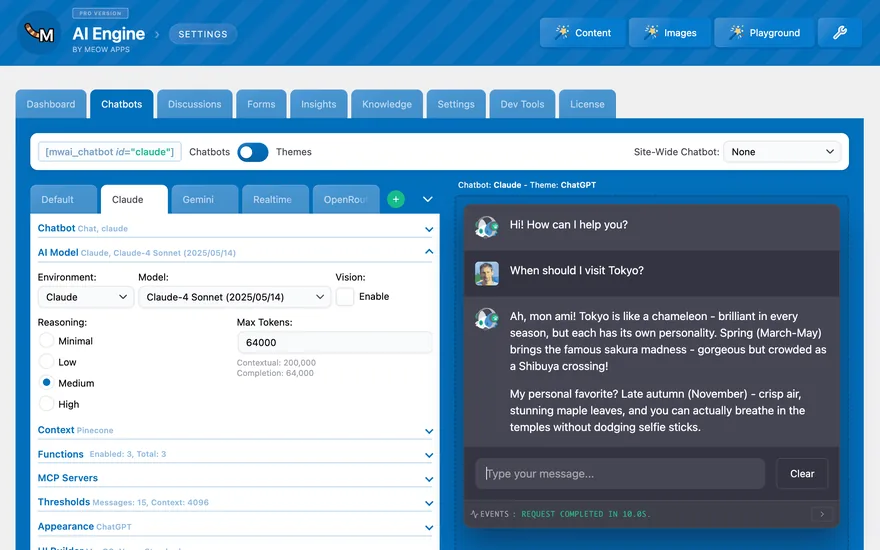The width and height of the screenshot is (880, 550).
Task: Select the Default chatbot tab
Action: pos(63,200)
